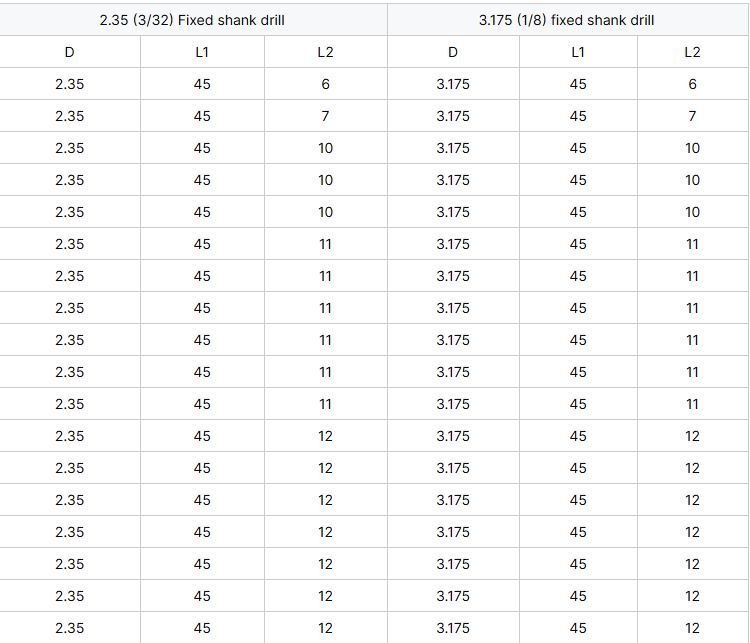Click 3.175 drill's L1 value 45 beside L2 7
The width and height of the screenshot is (750, 643).
click(578, 116)
